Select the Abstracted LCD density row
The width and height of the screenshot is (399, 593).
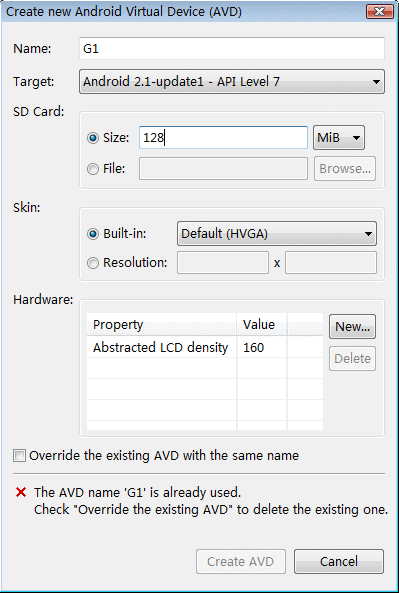click(x=205, y=347)
